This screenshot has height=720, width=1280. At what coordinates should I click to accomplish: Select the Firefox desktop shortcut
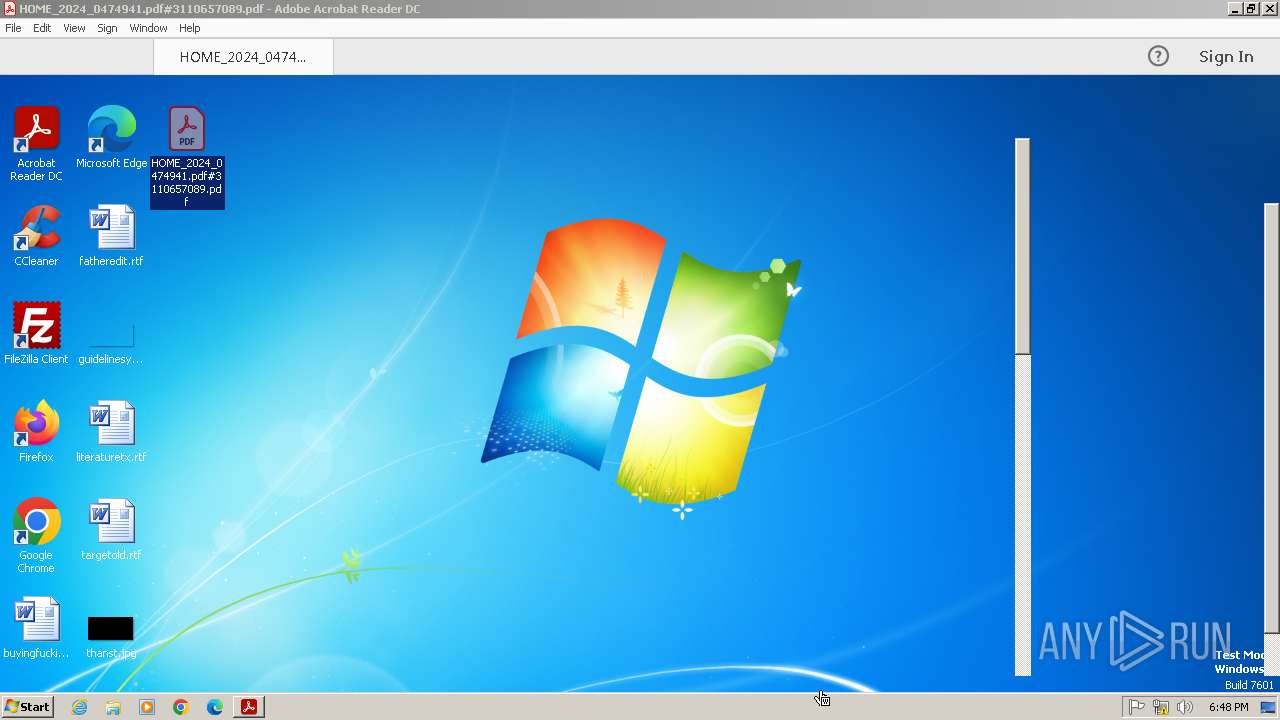(36, 432)
